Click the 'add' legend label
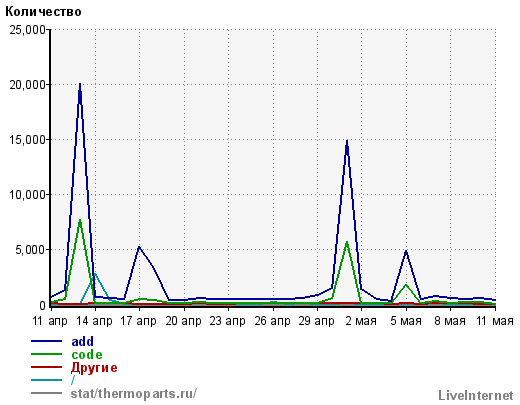The width and height of the screenshot is (520, 405). pos(82,341)
